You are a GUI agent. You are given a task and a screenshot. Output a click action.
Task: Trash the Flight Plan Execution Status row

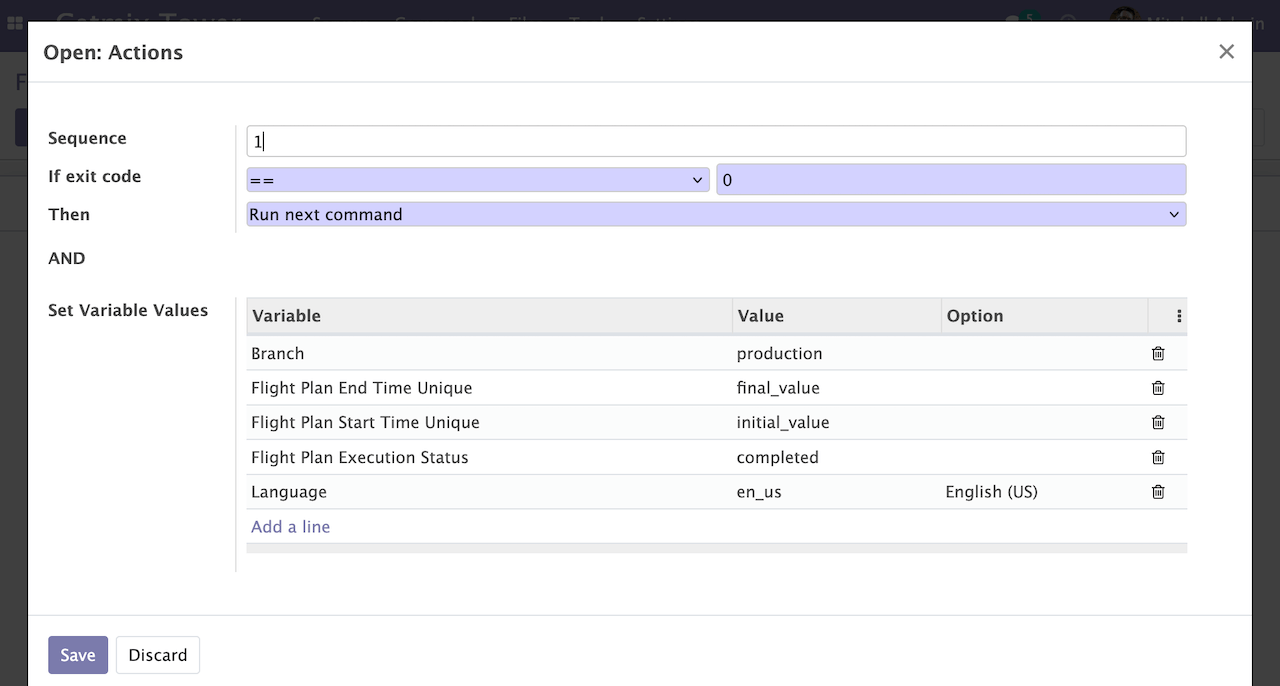1158,457
